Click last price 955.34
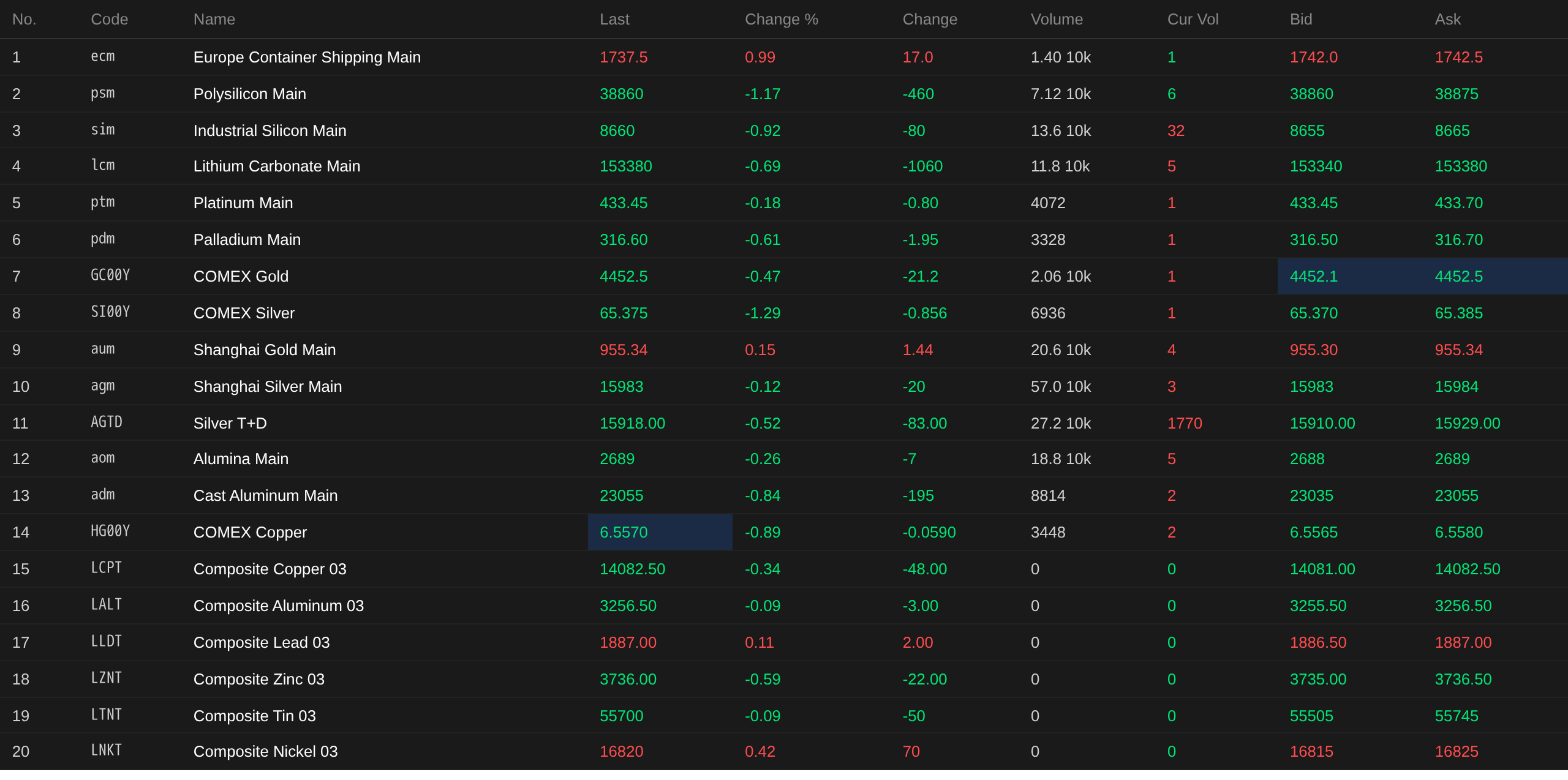The image size is (1568, 780). (624, 350)
